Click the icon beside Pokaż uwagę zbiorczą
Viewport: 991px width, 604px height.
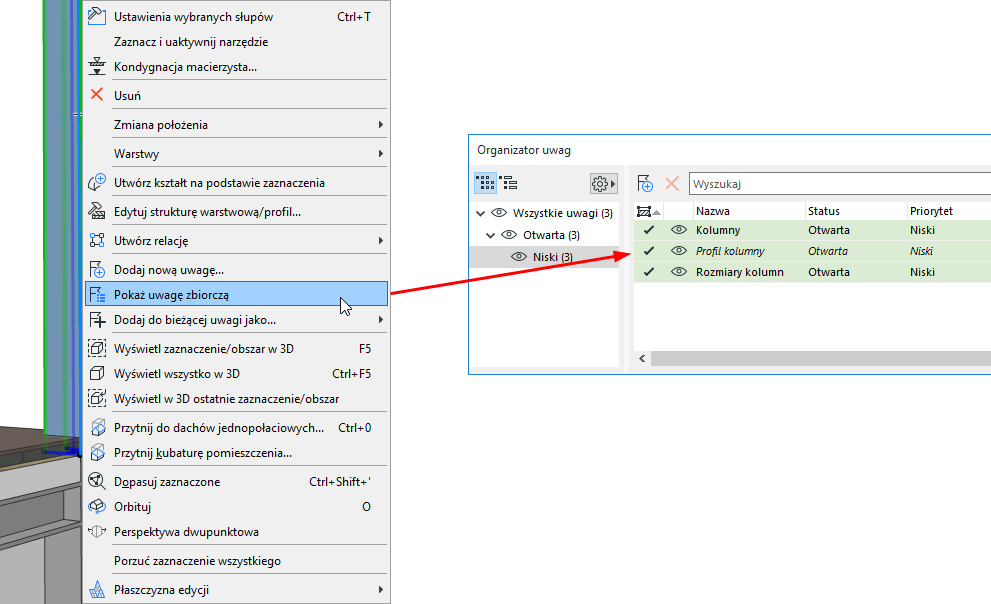[x=97, y=294]
